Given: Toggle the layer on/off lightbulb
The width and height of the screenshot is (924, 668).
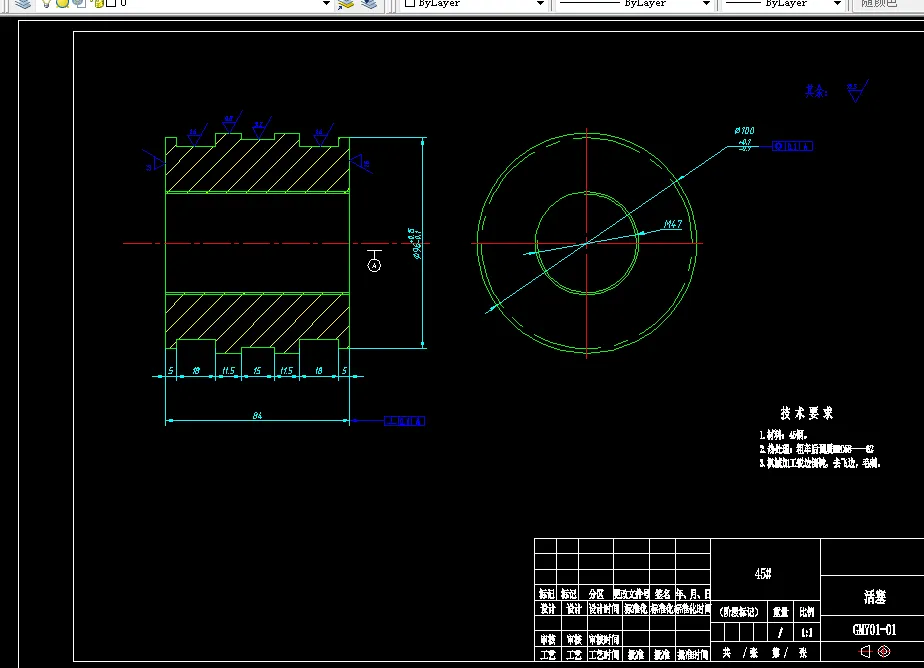Looking at the screenshot, I should (x=47, y=4).
